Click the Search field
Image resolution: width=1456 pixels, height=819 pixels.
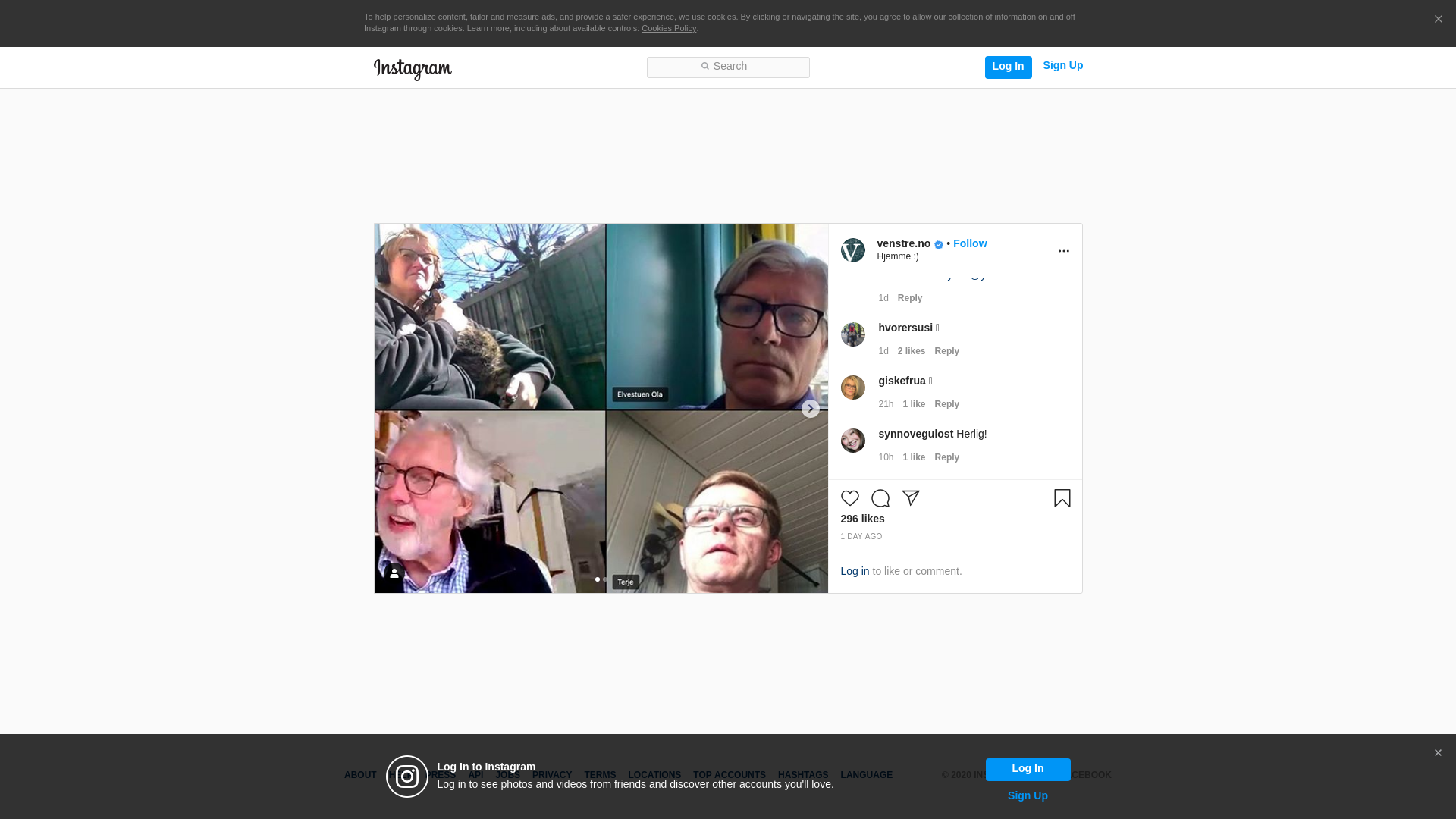tap(728, 67)
